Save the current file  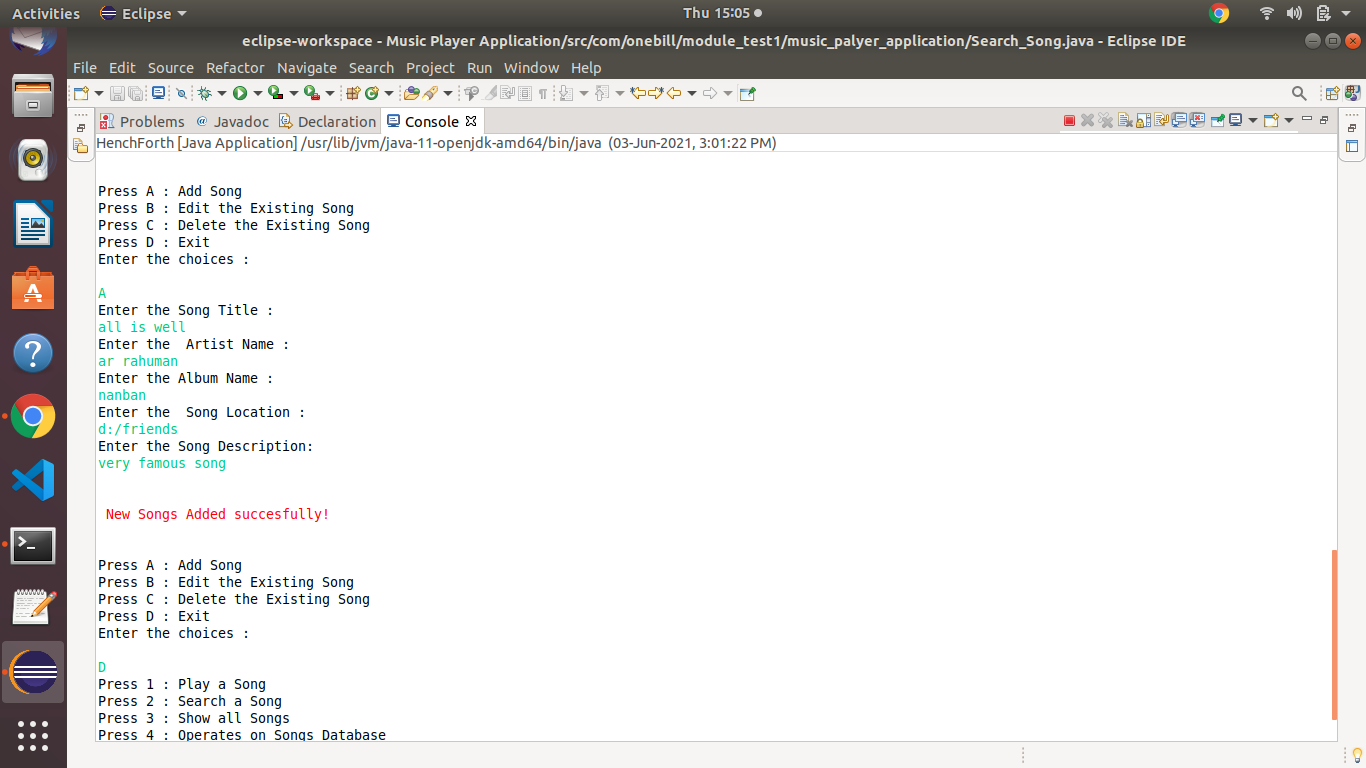pyautogui.click(x=118, y=92)
